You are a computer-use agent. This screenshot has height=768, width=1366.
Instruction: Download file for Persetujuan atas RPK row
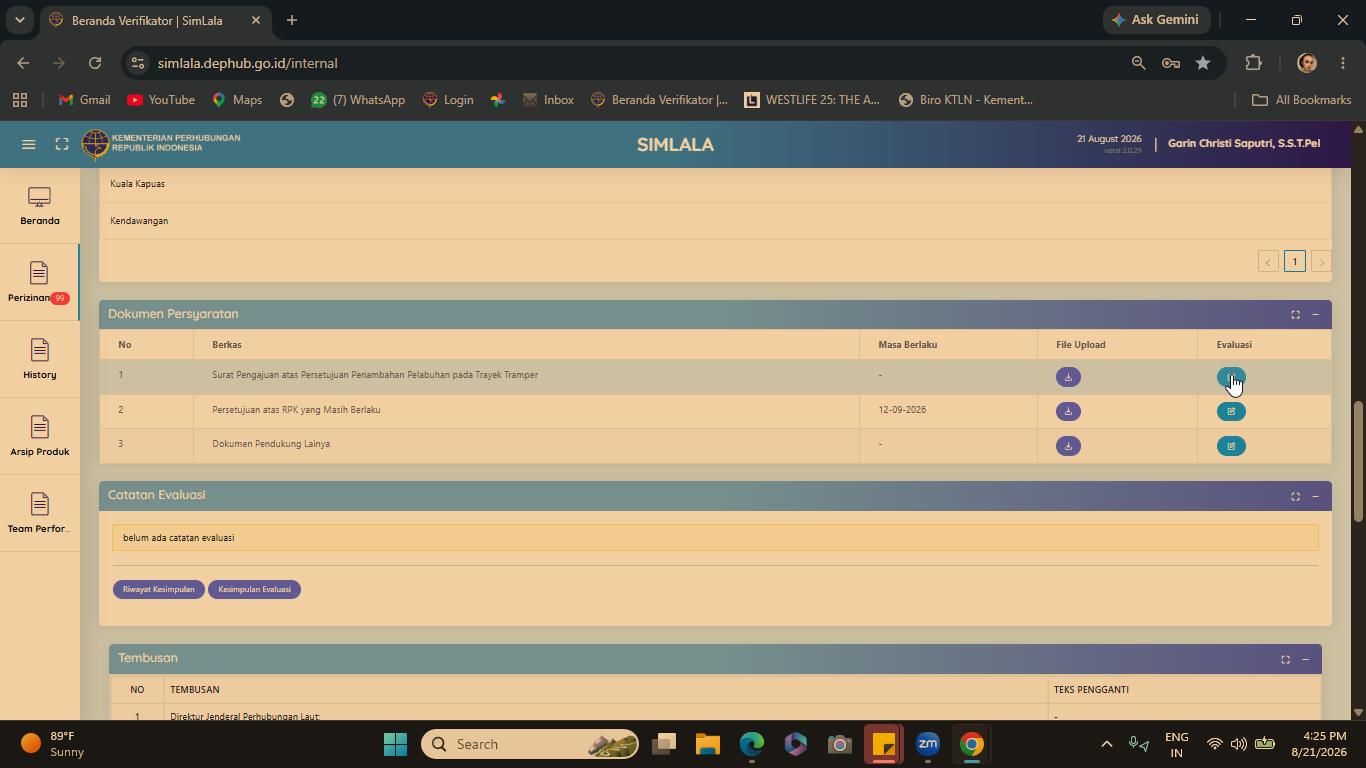pos(1068,411)
